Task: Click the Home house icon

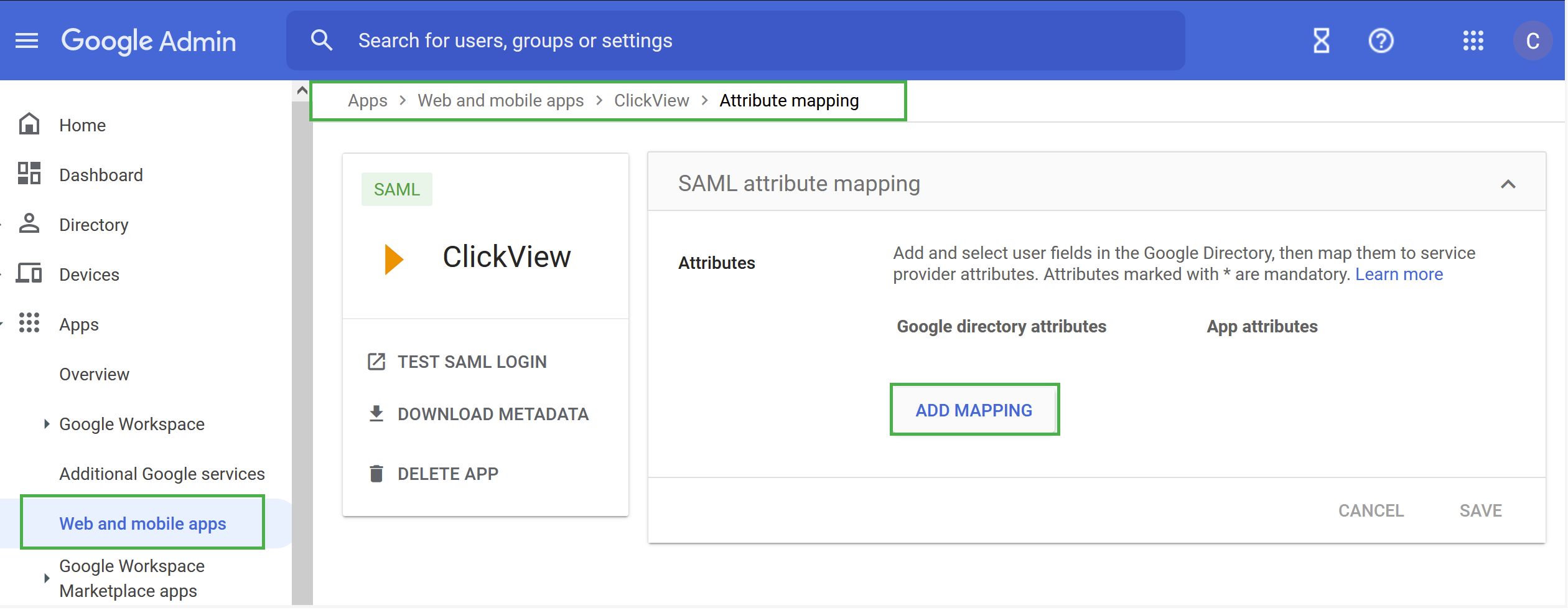Action: [x=29, y=124]
